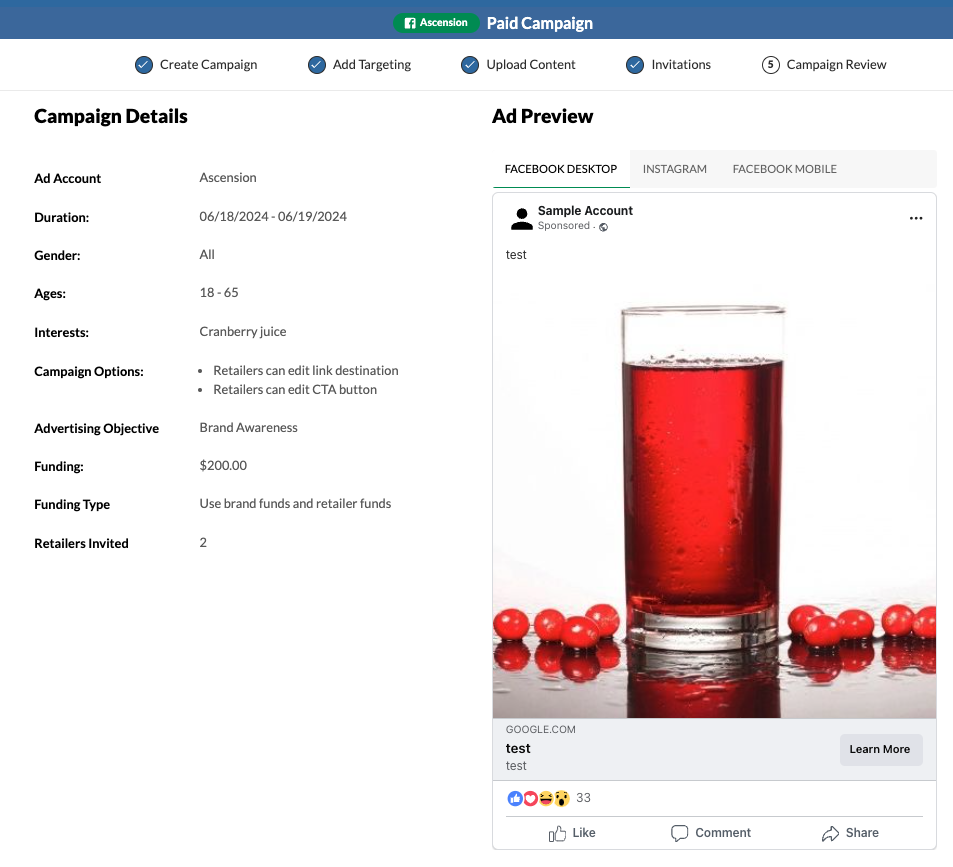The width and height of the screenshot is (953, 867).
Task: Open the Campaign Review step label
Action: [x=836, y=64]
